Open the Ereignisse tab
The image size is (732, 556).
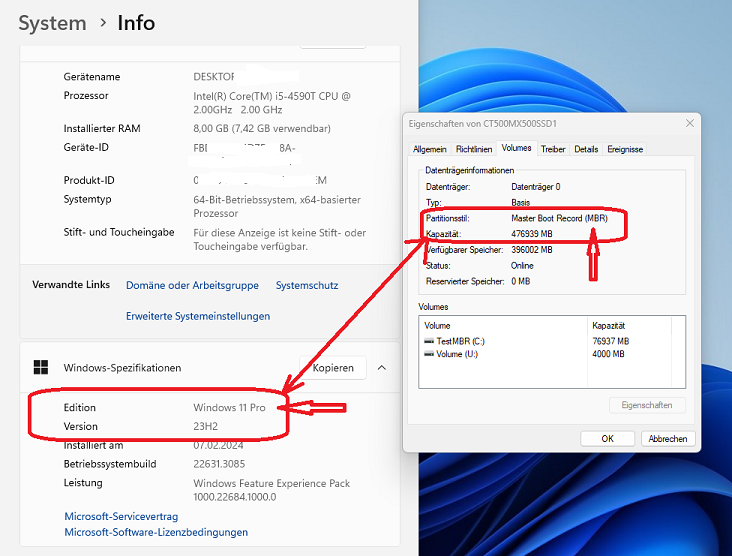tap(625, 149)
